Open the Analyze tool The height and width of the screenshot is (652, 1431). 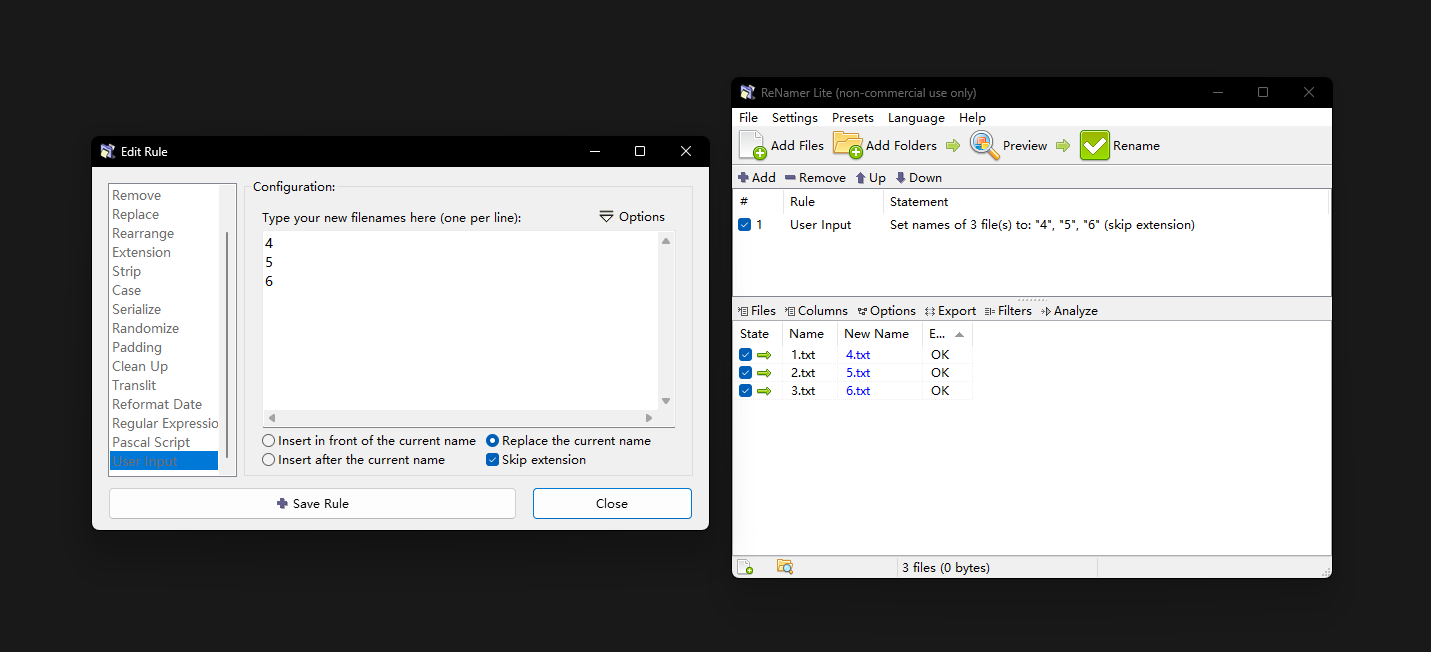(x=1069, y=311)
